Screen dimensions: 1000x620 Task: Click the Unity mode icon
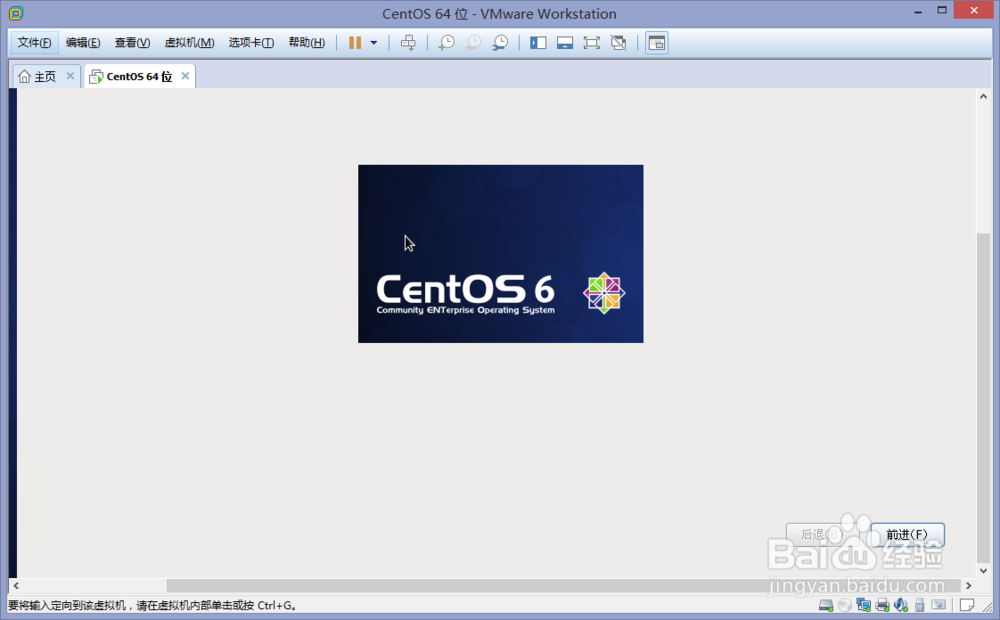tap(619, 43)
